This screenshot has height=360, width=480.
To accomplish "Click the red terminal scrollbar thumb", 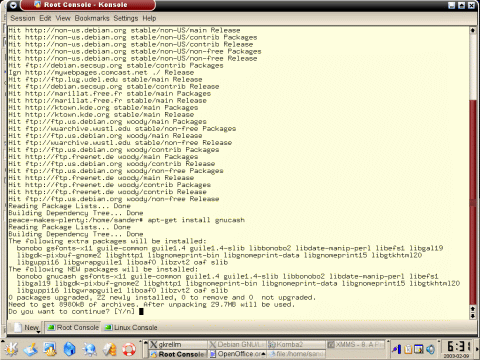I will (x=472, y=203).
